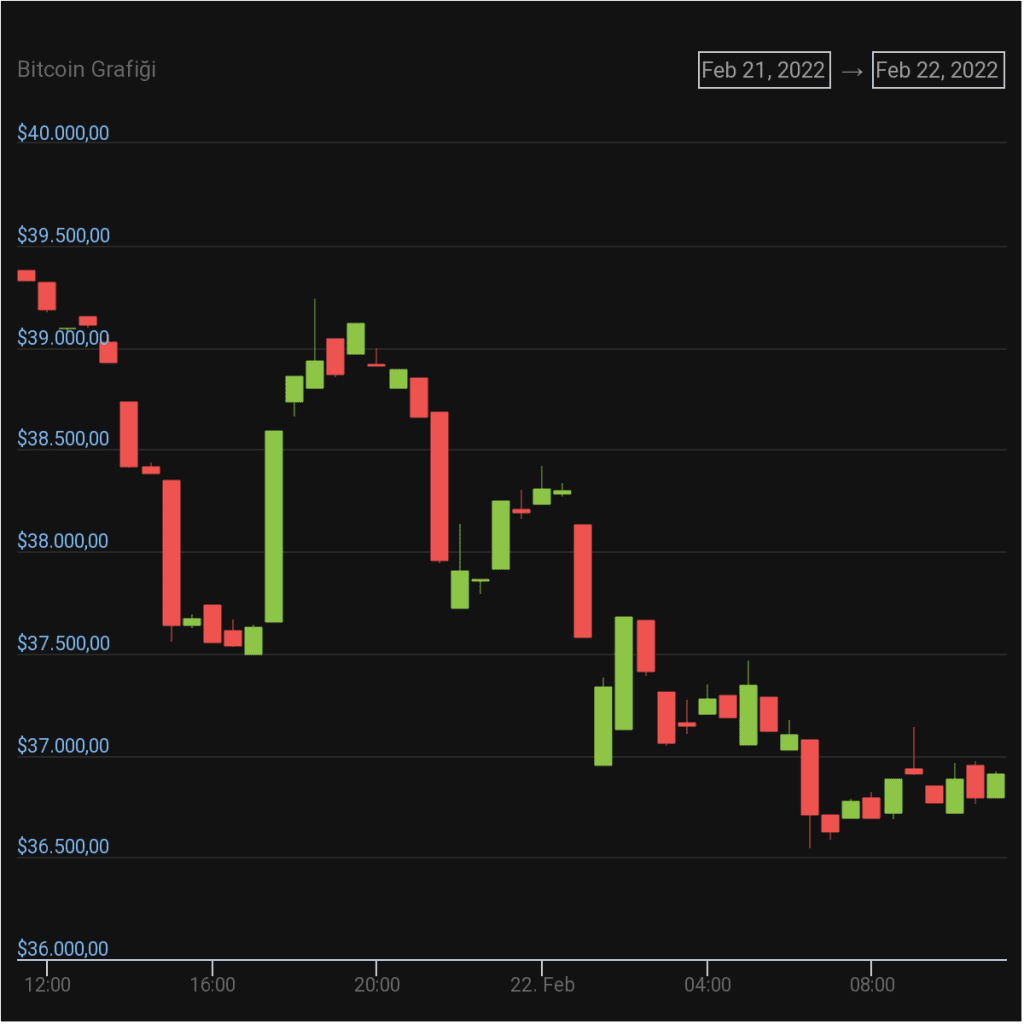Open the Feb 22, 2022 end date field
Screen dimensions: 1024x1024
(938, 70)
